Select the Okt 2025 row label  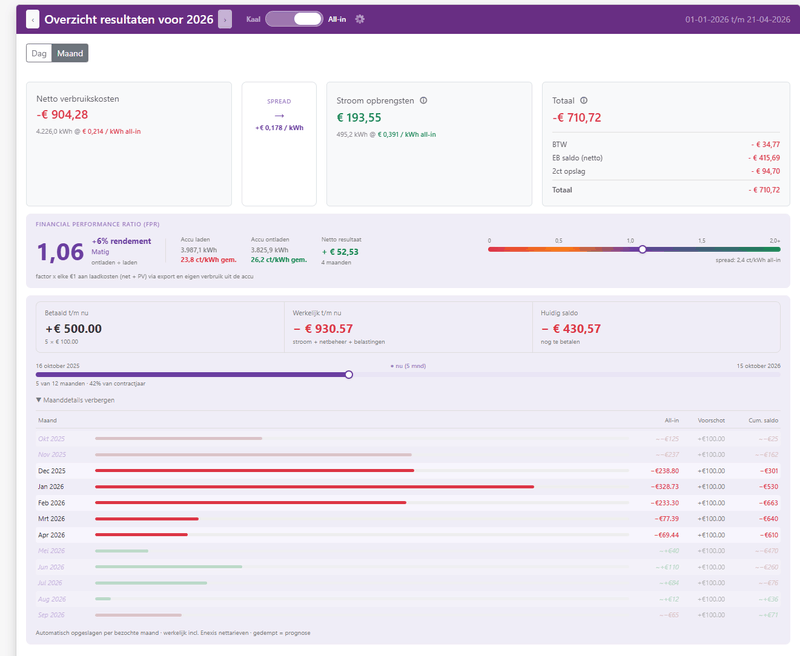coord(52,439)
